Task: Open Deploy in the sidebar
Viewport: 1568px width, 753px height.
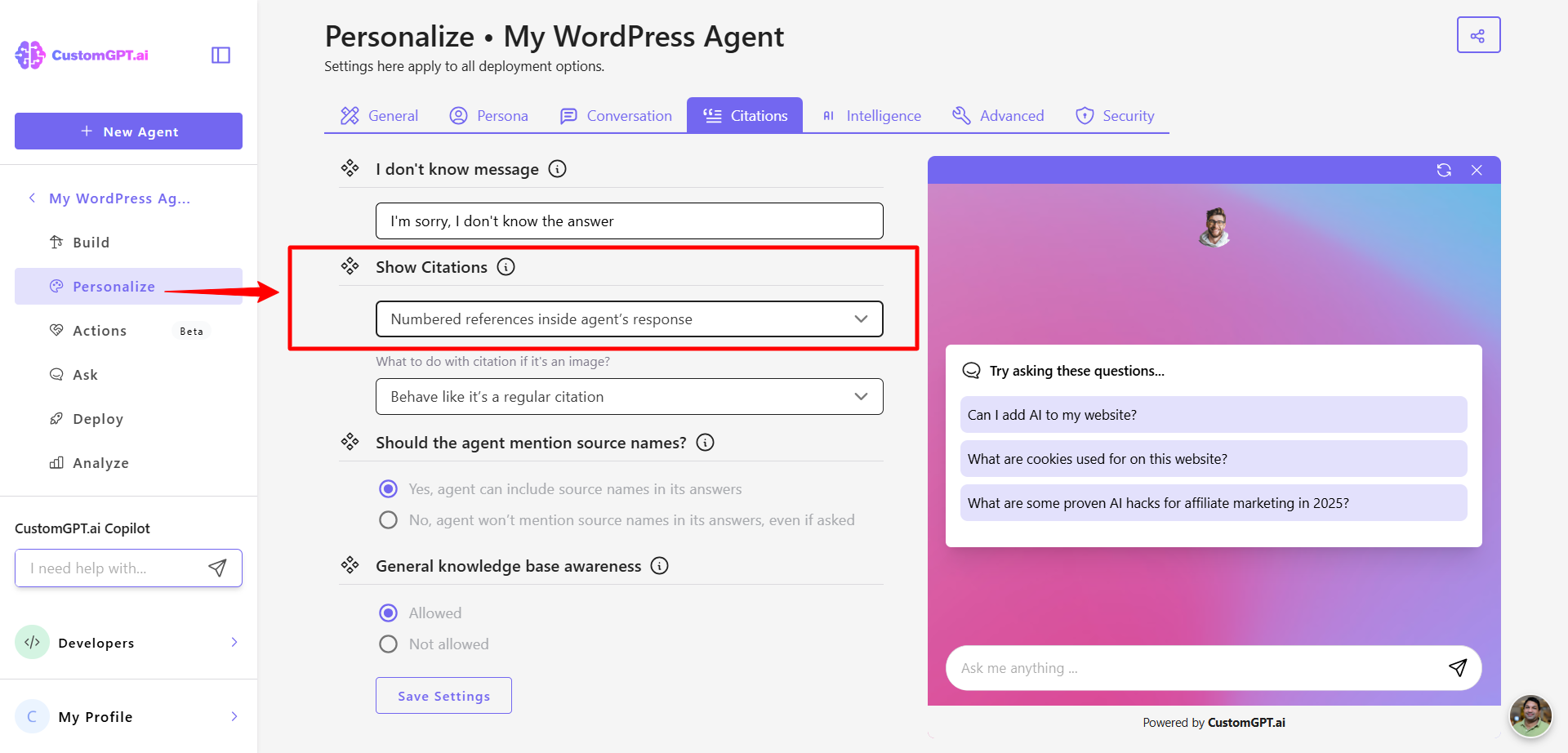Action: [128, 419]
